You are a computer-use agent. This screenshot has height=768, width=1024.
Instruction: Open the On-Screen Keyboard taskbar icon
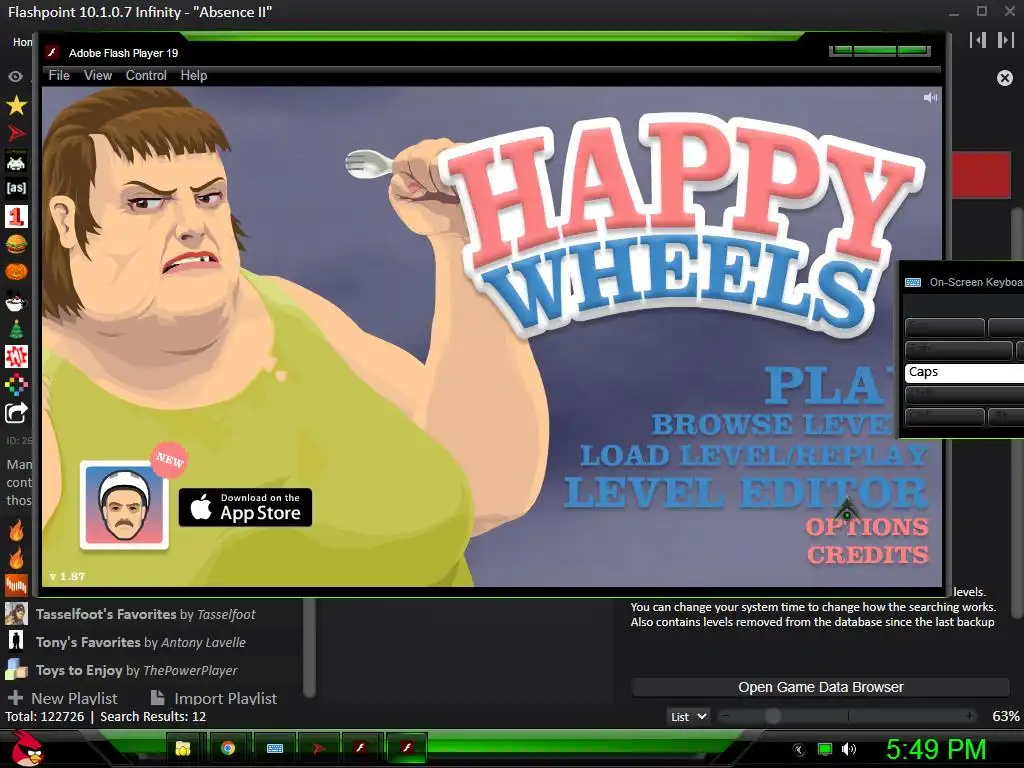pos(275,748)
